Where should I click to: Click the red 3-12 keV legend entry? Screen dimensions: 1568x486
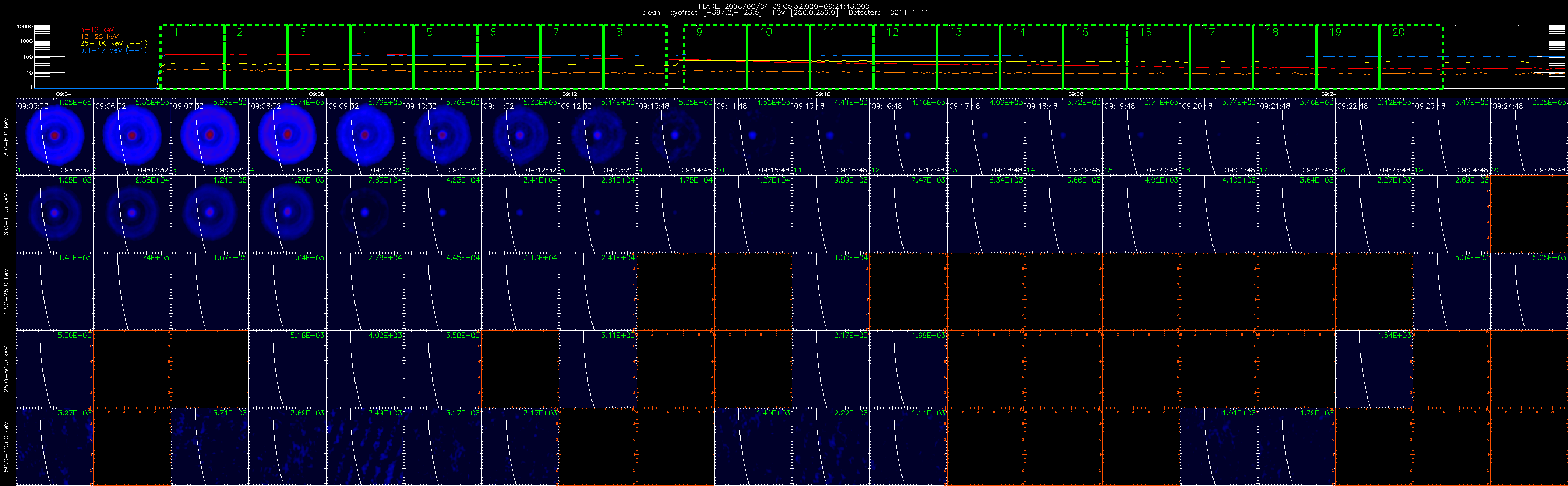coord(97,30)
